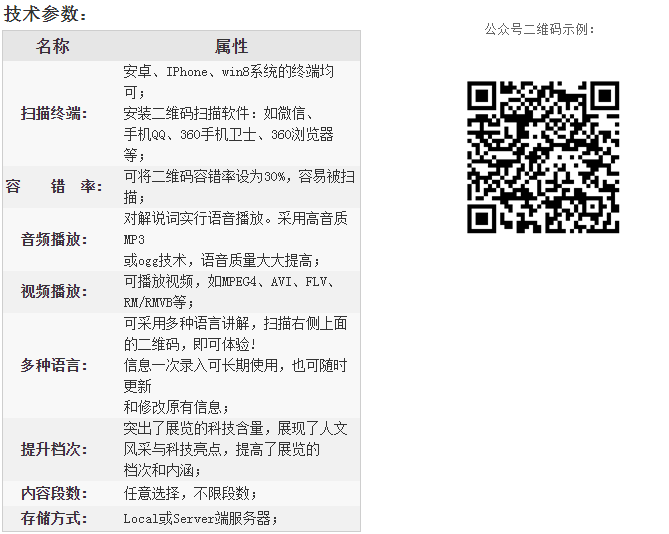Click the QR code image
The height and width of the screenshot is (534, 669).
point(543,157)
